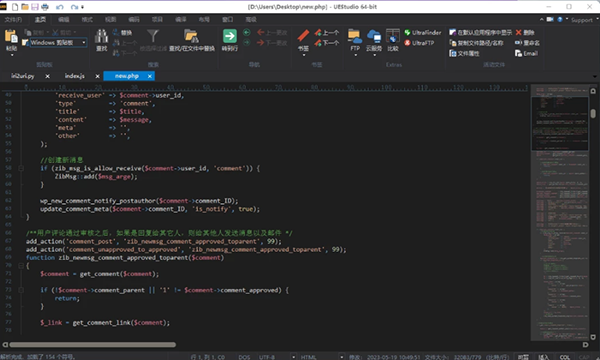Click the Print icon in title bar
The image size is (600, 360).
pyautogui.click(x=45, y=7)
